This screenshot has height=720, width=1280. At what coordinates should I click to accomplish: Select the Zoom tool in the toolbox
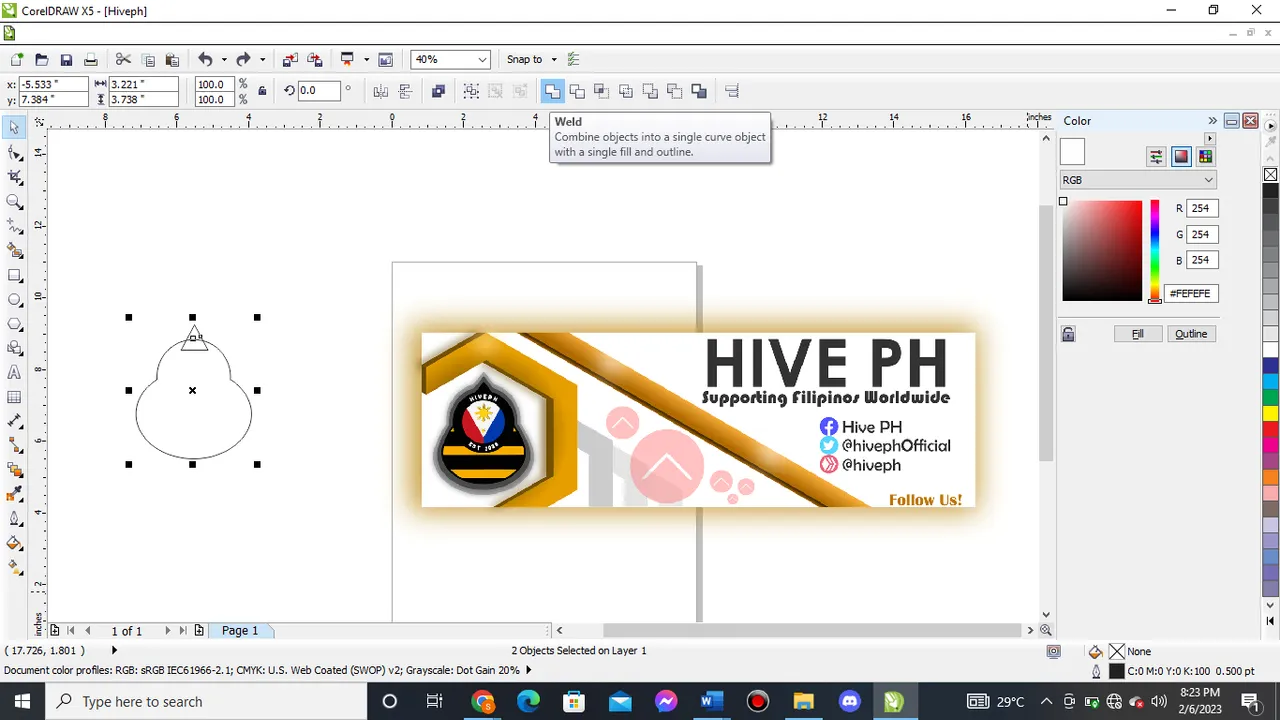[x=14, y=201]
